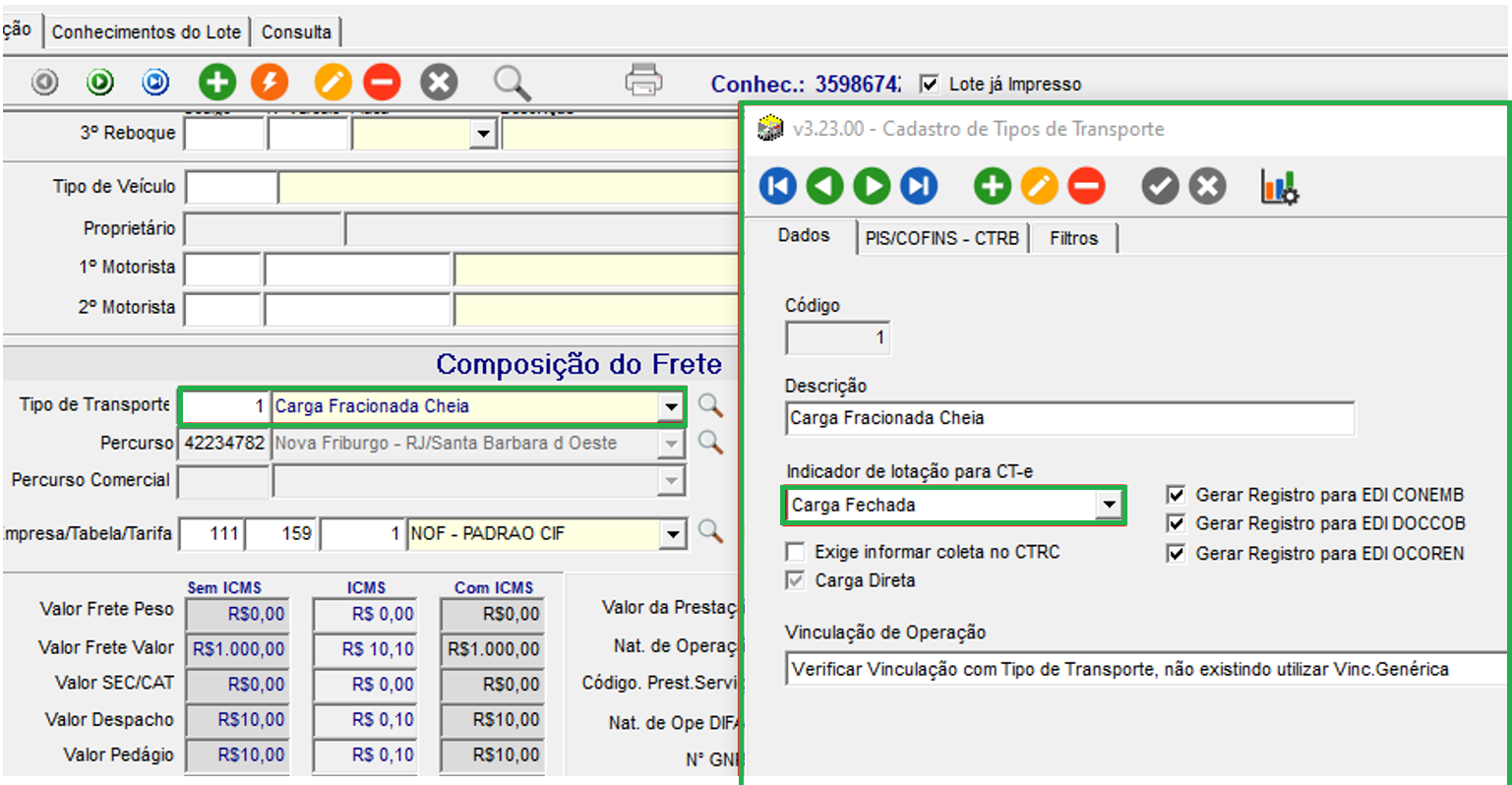Click Valor Despacho Com ICMS value R$10,00

(x=493, y=721)
